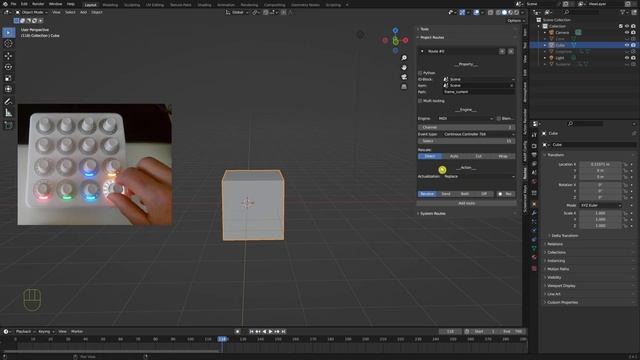Hide Camera in viewport via eye icon
The image size is (640, 360).
coord(627,32)
